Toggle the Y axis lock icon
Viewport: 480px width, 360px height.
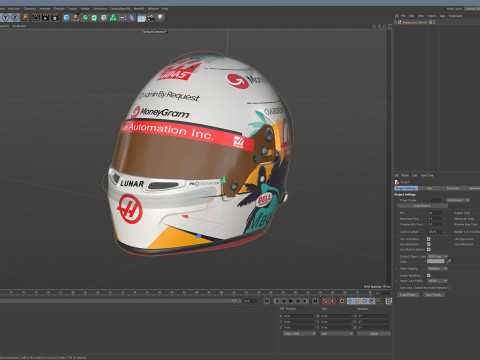(x=6, y=17)
